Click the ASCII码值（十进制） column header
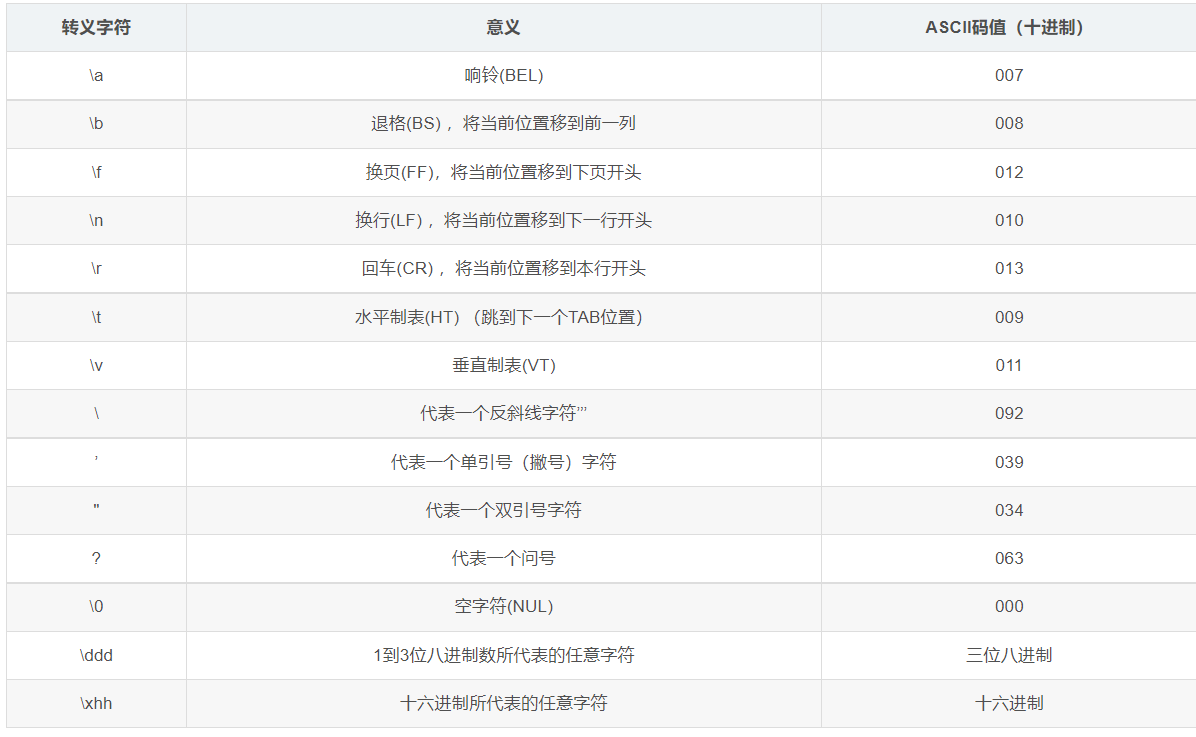This screenshot has width=1196, height=737. pyautogui.click(x=1008, y=27)
